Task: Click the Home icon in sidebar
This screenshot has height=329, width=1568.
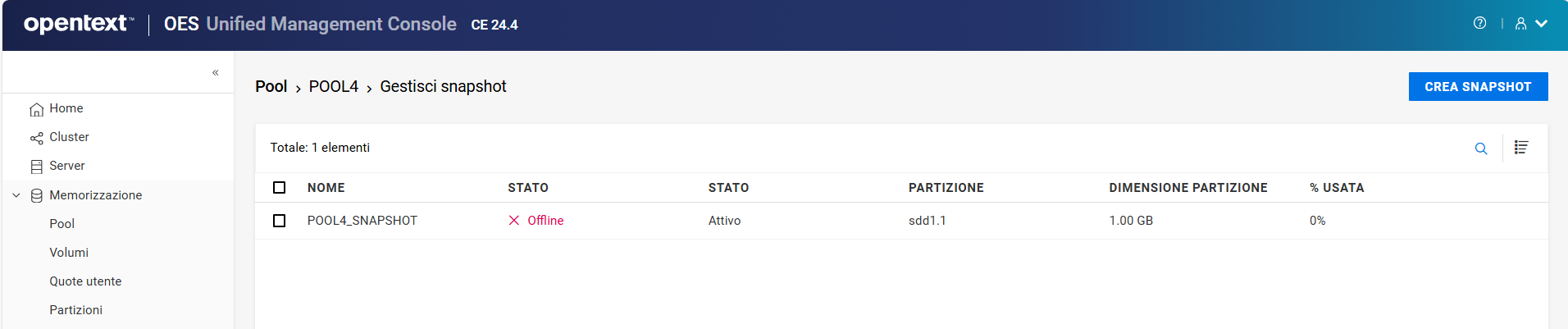Action: tap(36, 109)
